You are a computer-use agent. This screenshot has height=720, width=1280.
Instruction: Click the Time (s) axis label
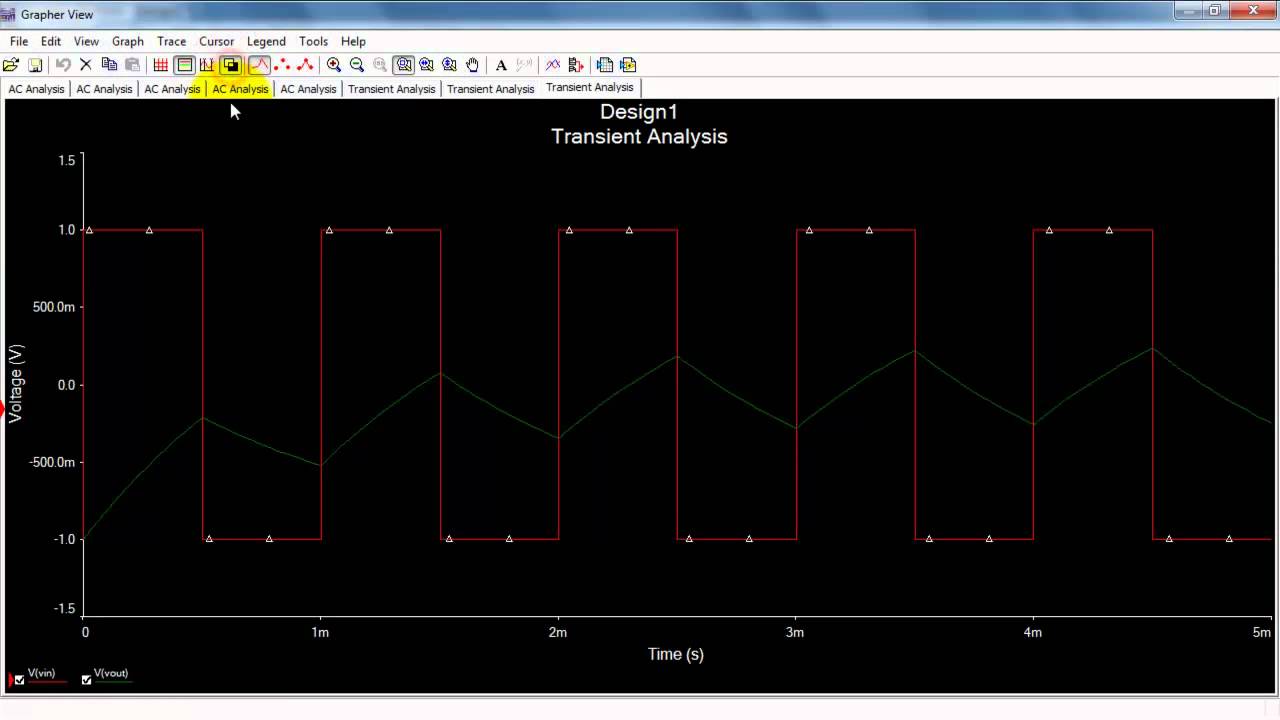click(x=676, y=654)
